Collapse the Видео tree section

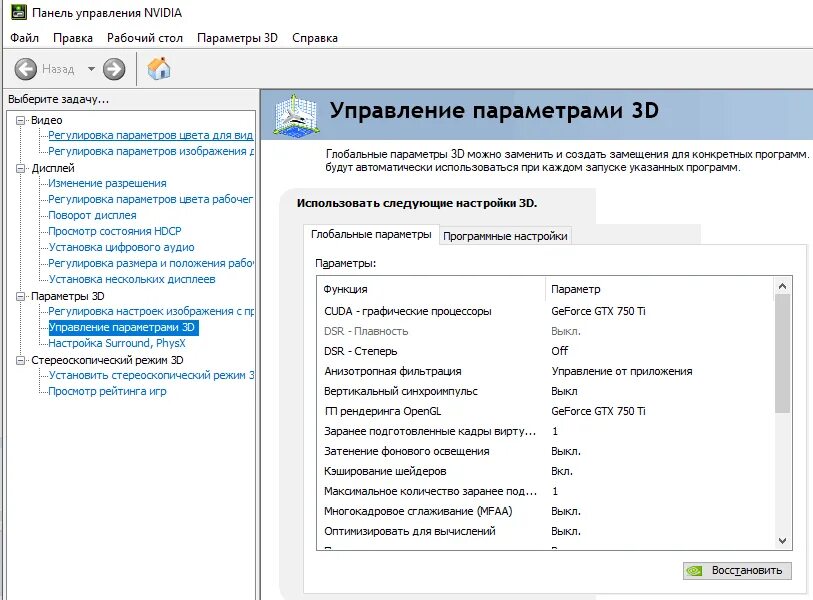(x=19, y=119)
